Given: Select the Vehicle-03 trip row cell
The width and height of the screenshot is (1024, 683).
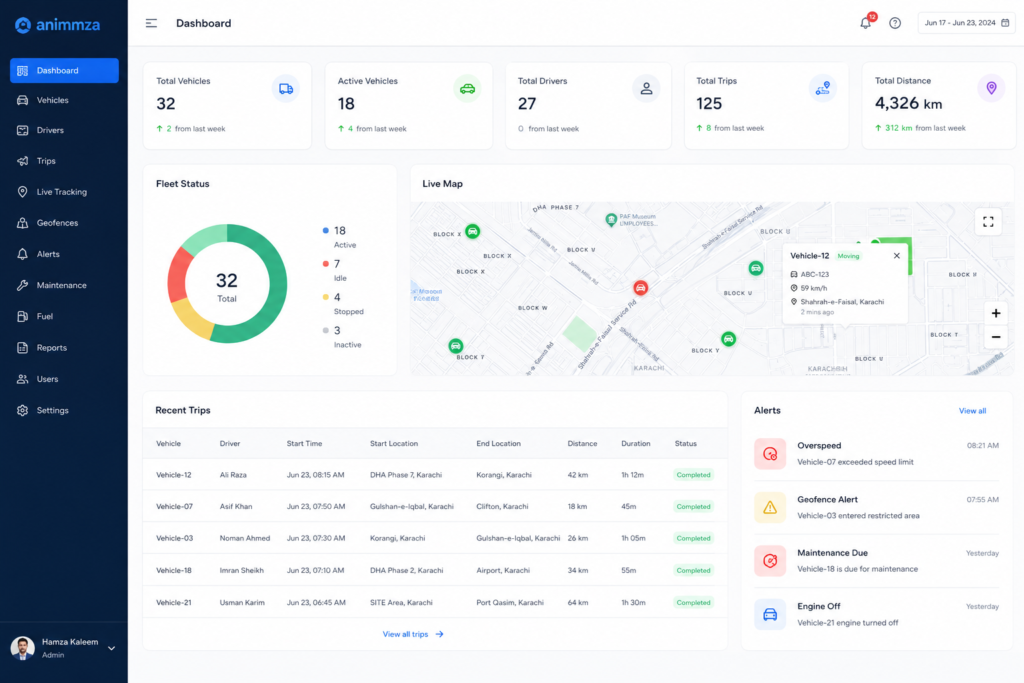Looking at the screenshot, I should pyautogui.click(x=174, y=539).
